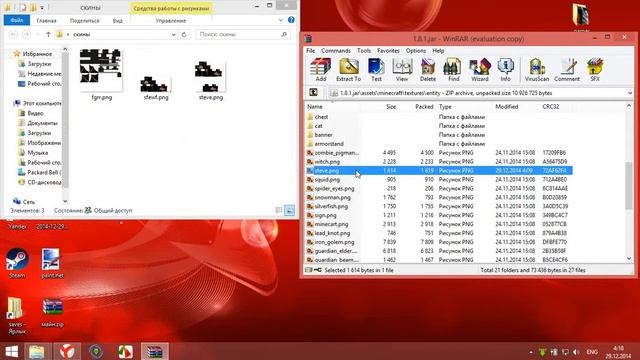Open paint.net desktop shortcut
The image size is (640, 360).
point(52,263)
